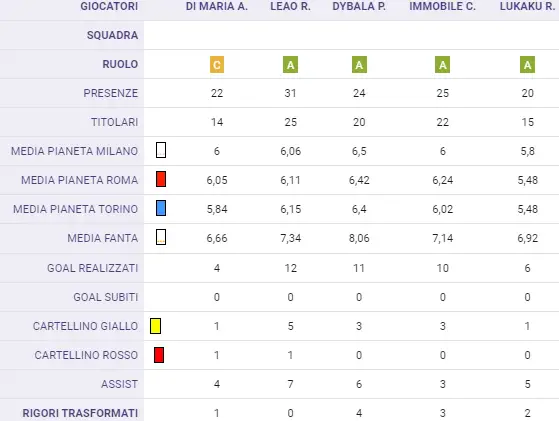This screenshot has height=421, width=559.
Task: Click the yellow Cartellino Giallo icon
Action: (155, 326)
